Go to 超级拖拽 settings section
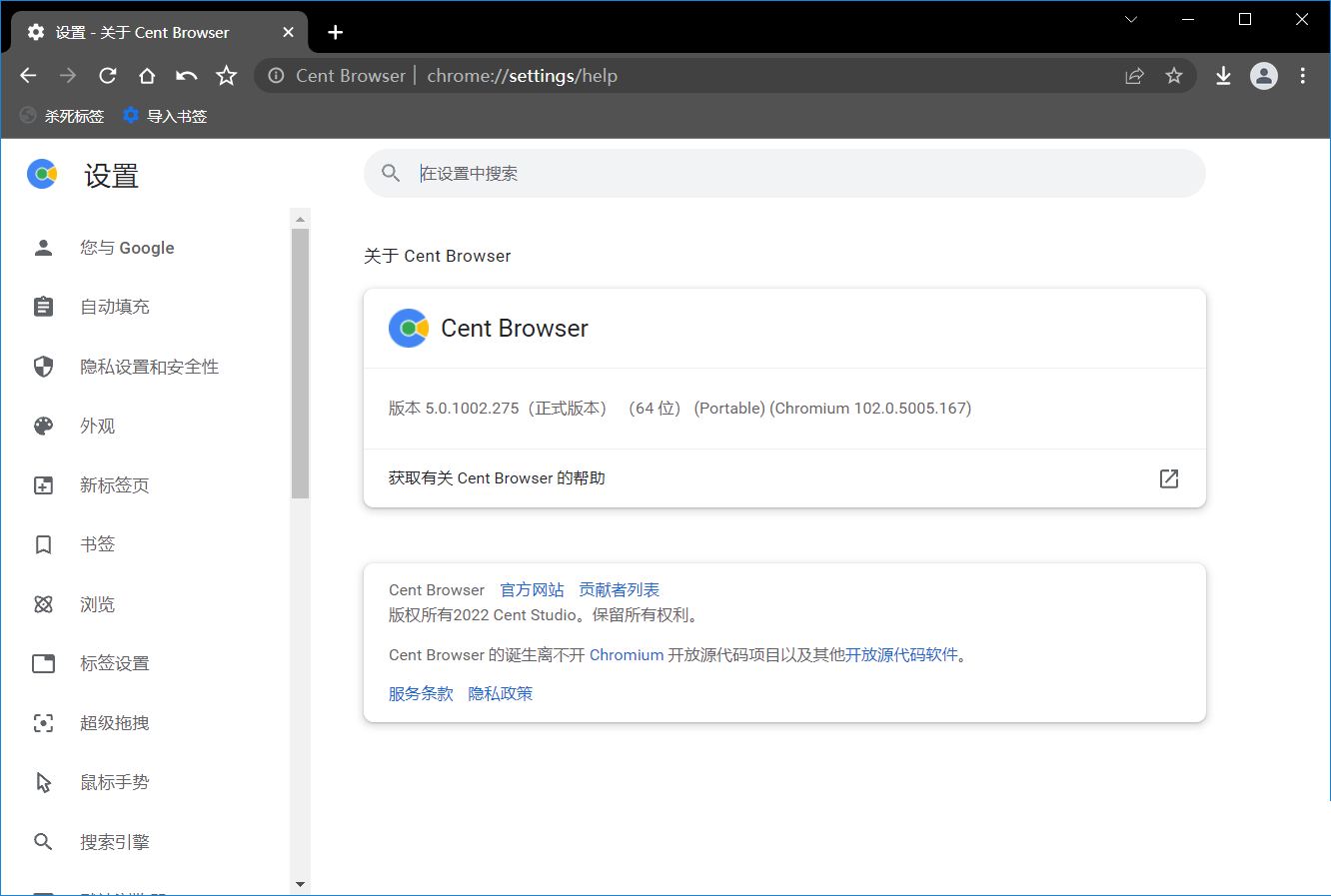Screen dimensions: 1331x896 pyautogui.click(x=114, y=723)
